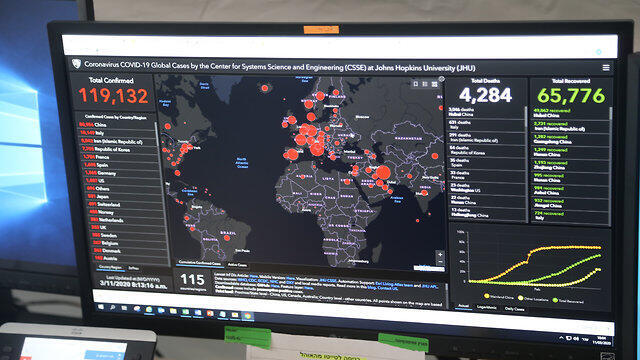Toggle Mainland China series in chart legend
The width and height of the screenshot is (640, 360).
(x=499, y=296)
